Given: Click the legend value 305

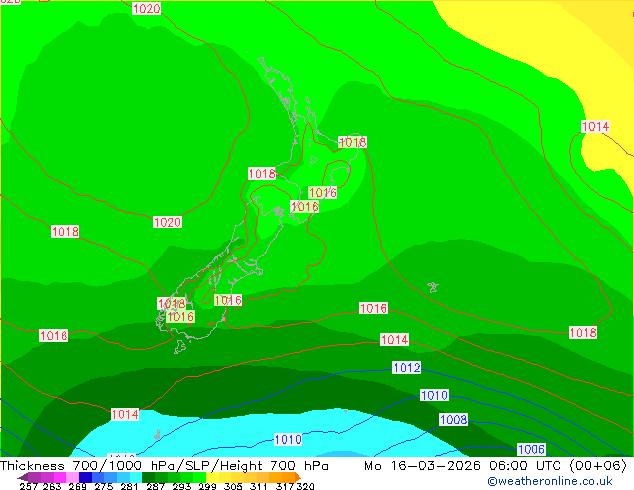Looking at the screenshot, I should (233, 486).
